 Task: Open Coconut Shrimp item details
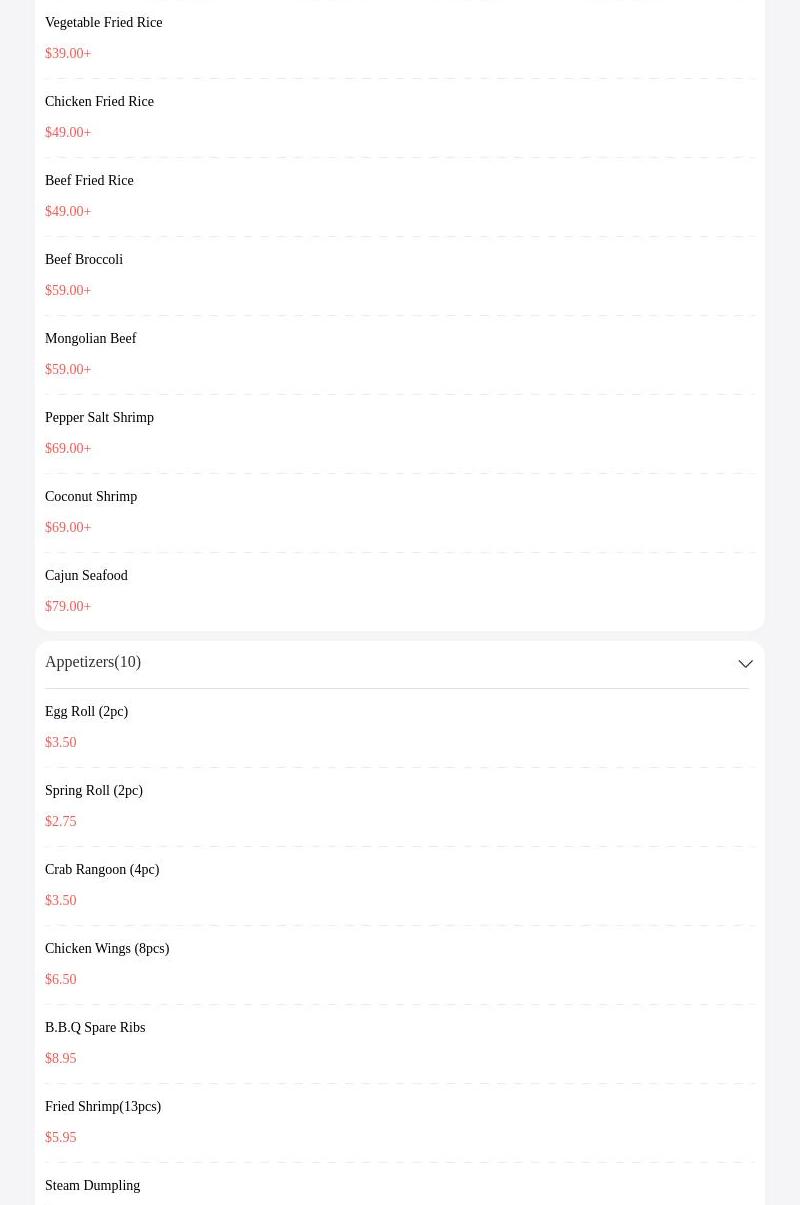coord(400,512)
